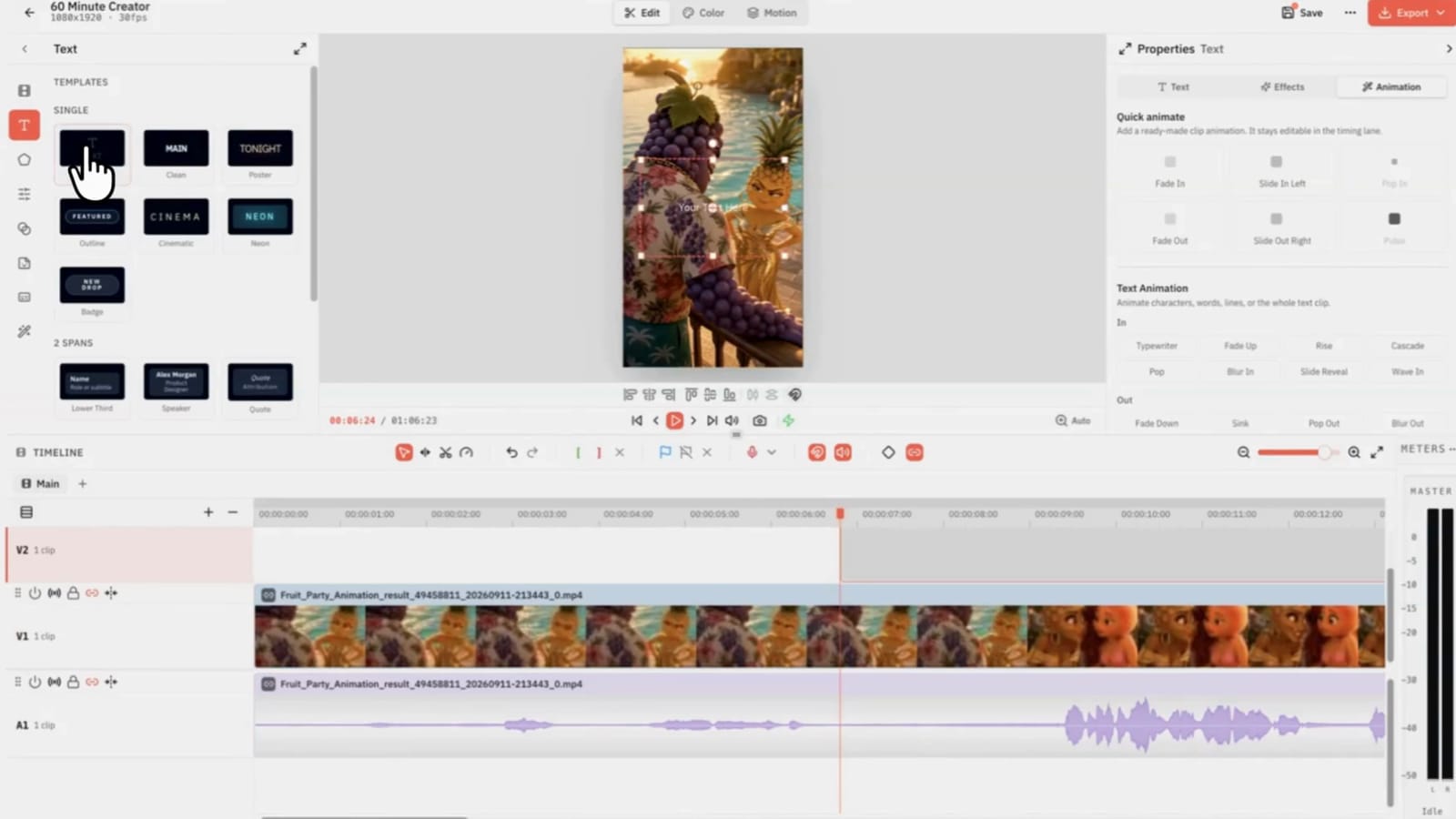Click the green lightning bolt icon under preview

[788, 420]
